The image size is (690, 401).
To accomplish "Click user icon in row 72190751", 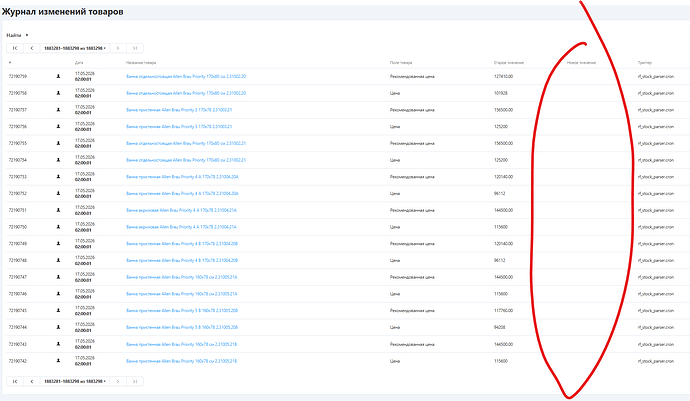I will tap(58, 210).
